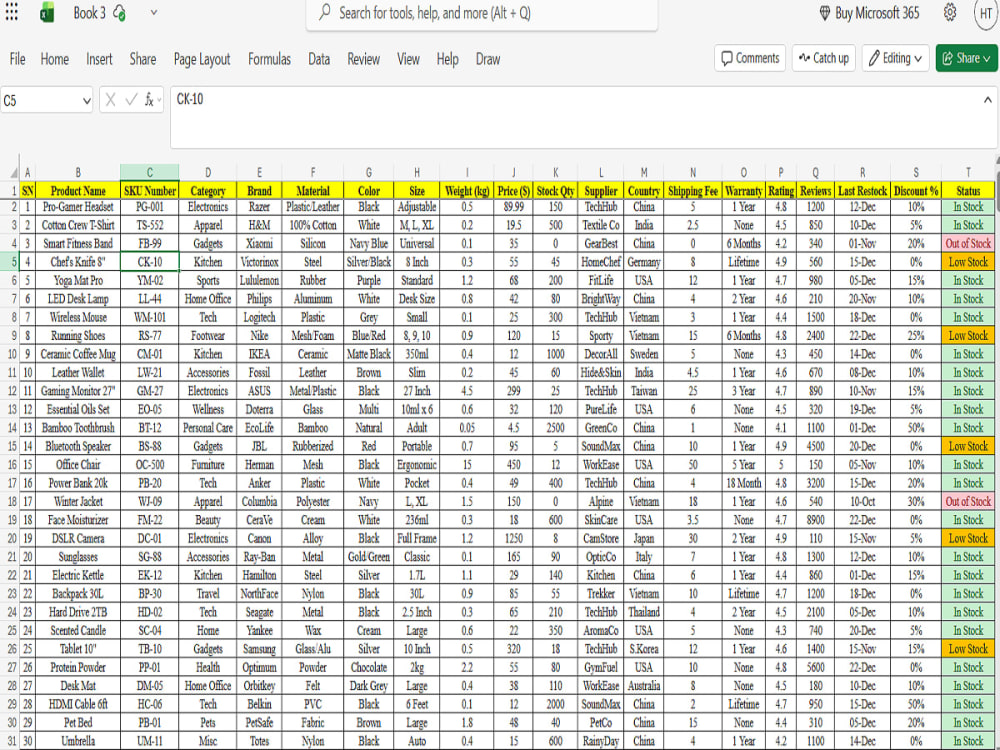1000x750 pixels.
Task: Open the Draw tab
Action: [x=488, y=59]
